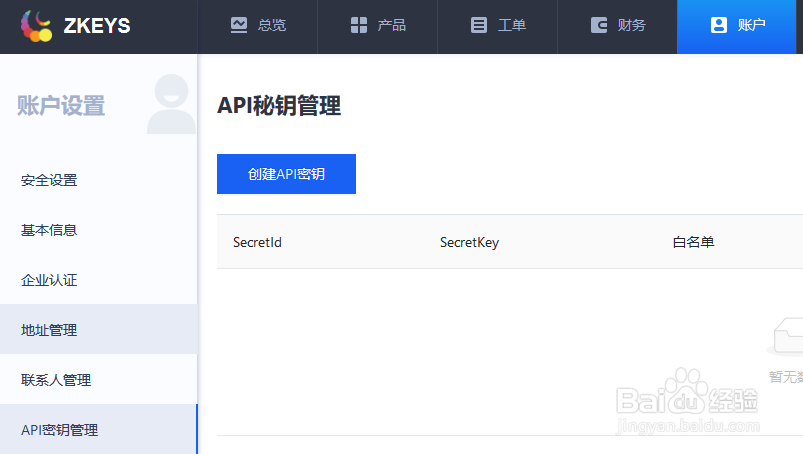Open 地址管理 in the sidebar
This screenshot has width=803, height=454.
(98, 330)
